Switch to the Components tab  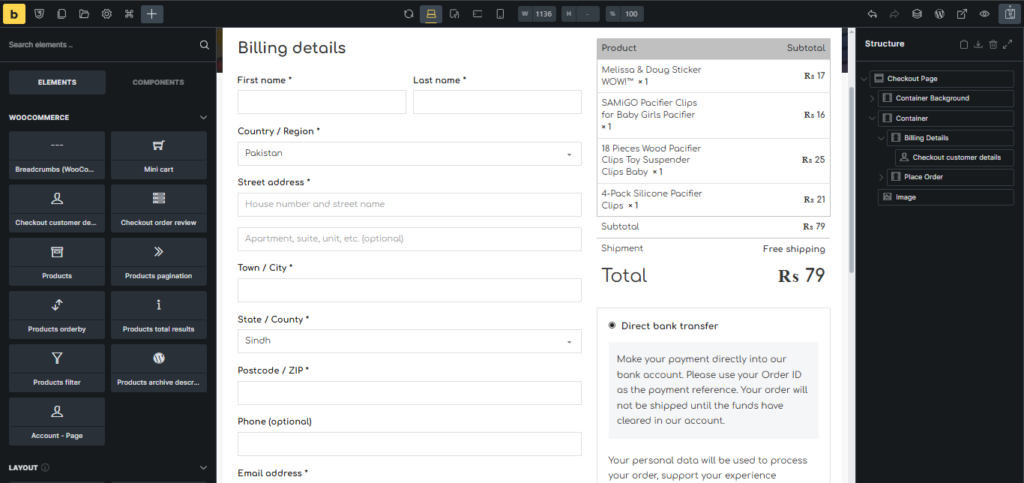158,82
